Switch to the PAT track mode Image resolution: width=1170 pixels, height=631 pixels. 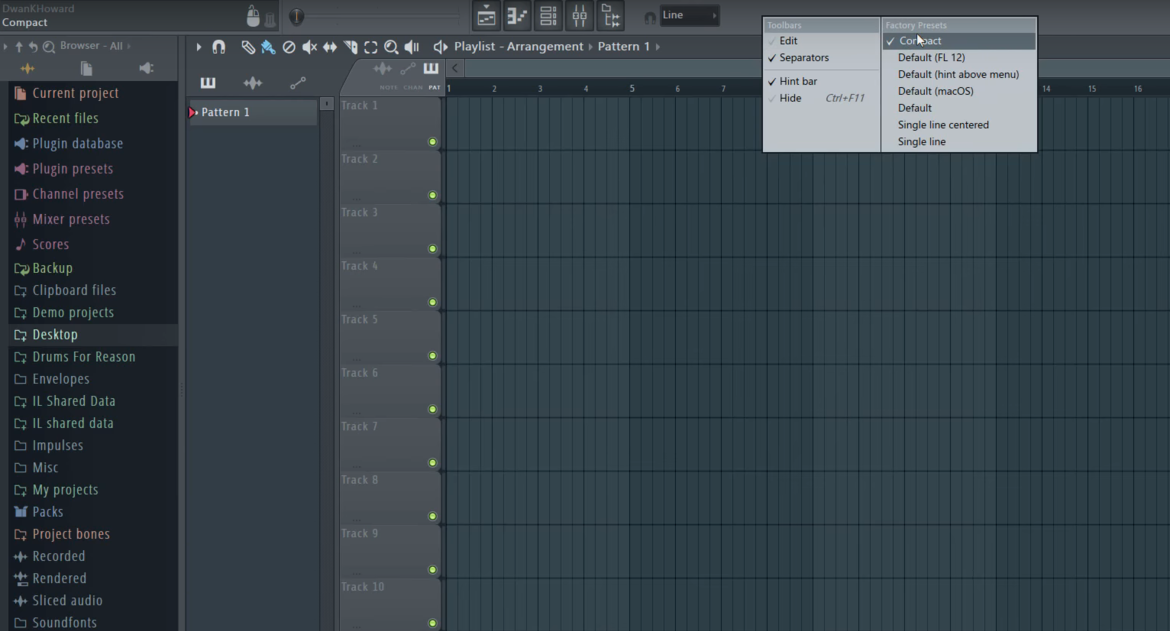(x=434, y=87)
